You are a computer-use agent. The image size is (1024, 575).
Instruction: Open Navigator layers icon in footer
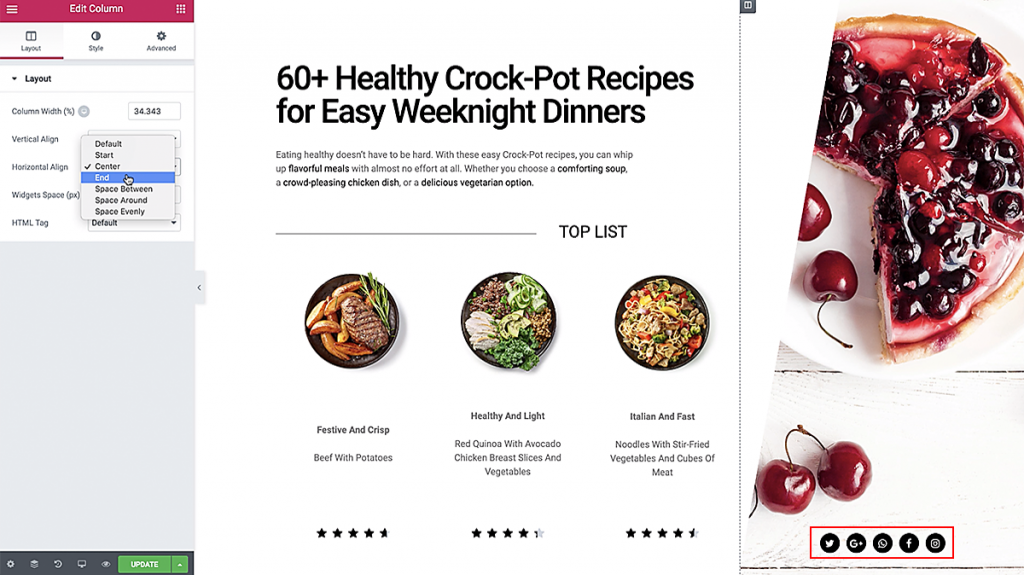coord(34,564)
